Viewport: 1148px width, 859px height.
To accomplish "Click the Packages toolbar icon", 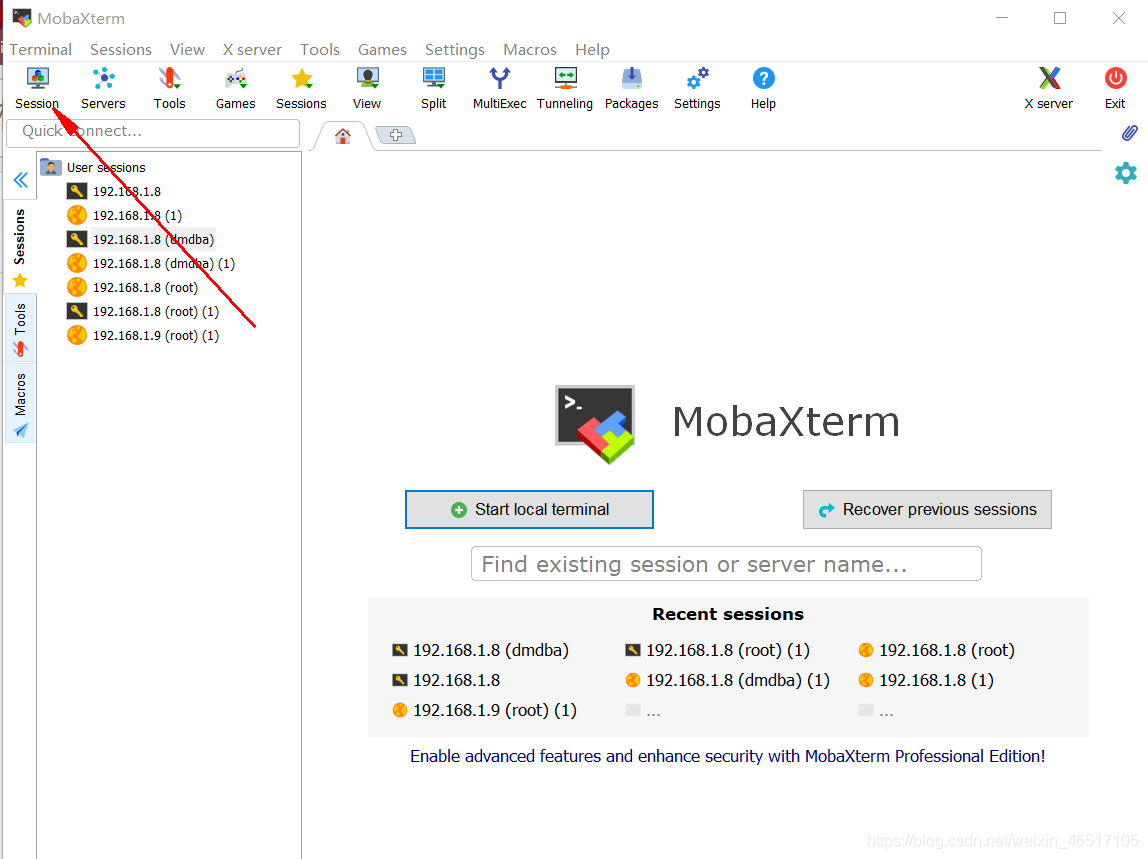I will [x=631, y=78].
